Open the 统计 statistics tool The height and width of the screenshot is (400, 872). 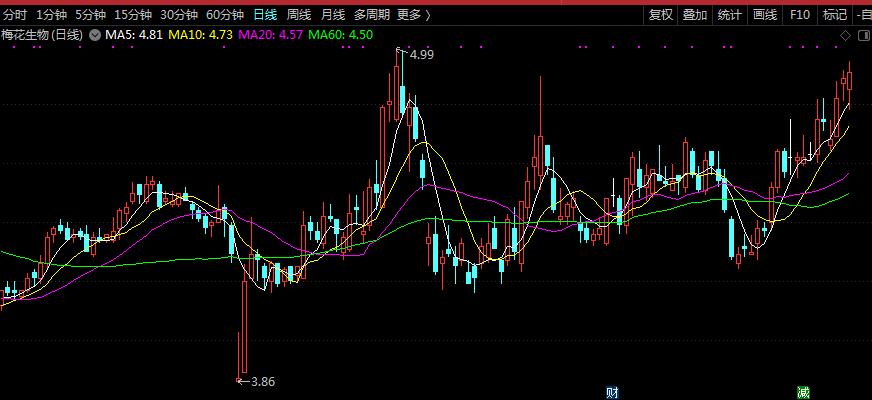730,15
